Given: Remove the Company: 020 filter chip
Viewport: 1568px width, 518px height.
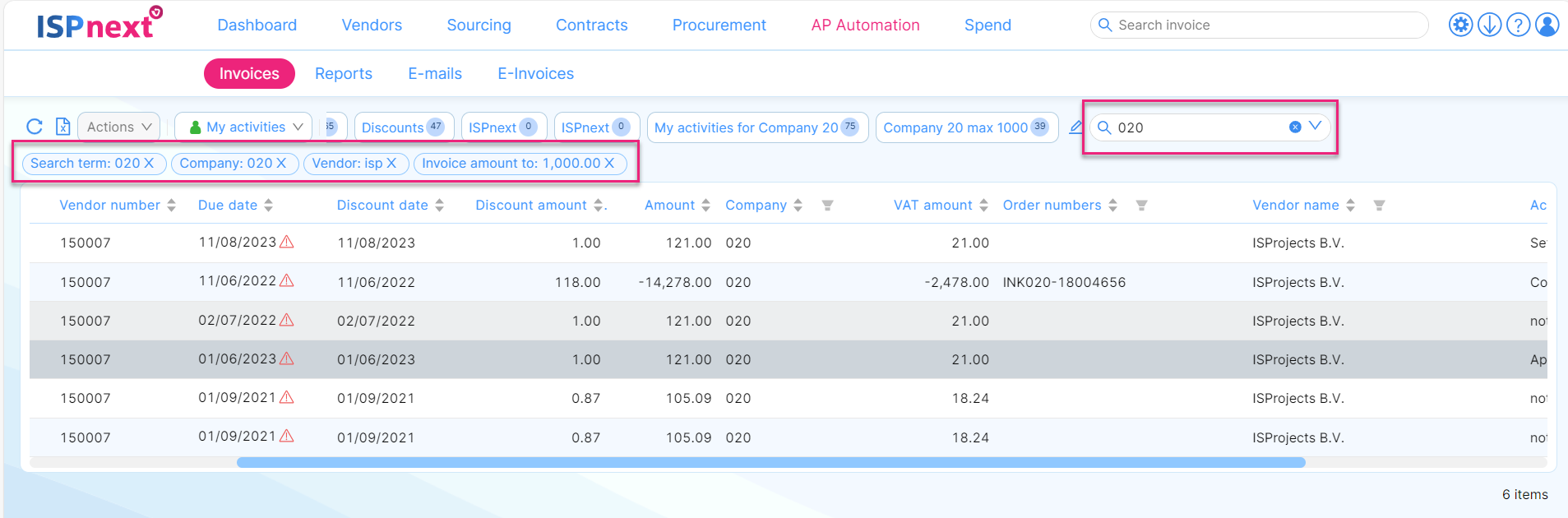Looking at the screenshot, I should 281,163.
